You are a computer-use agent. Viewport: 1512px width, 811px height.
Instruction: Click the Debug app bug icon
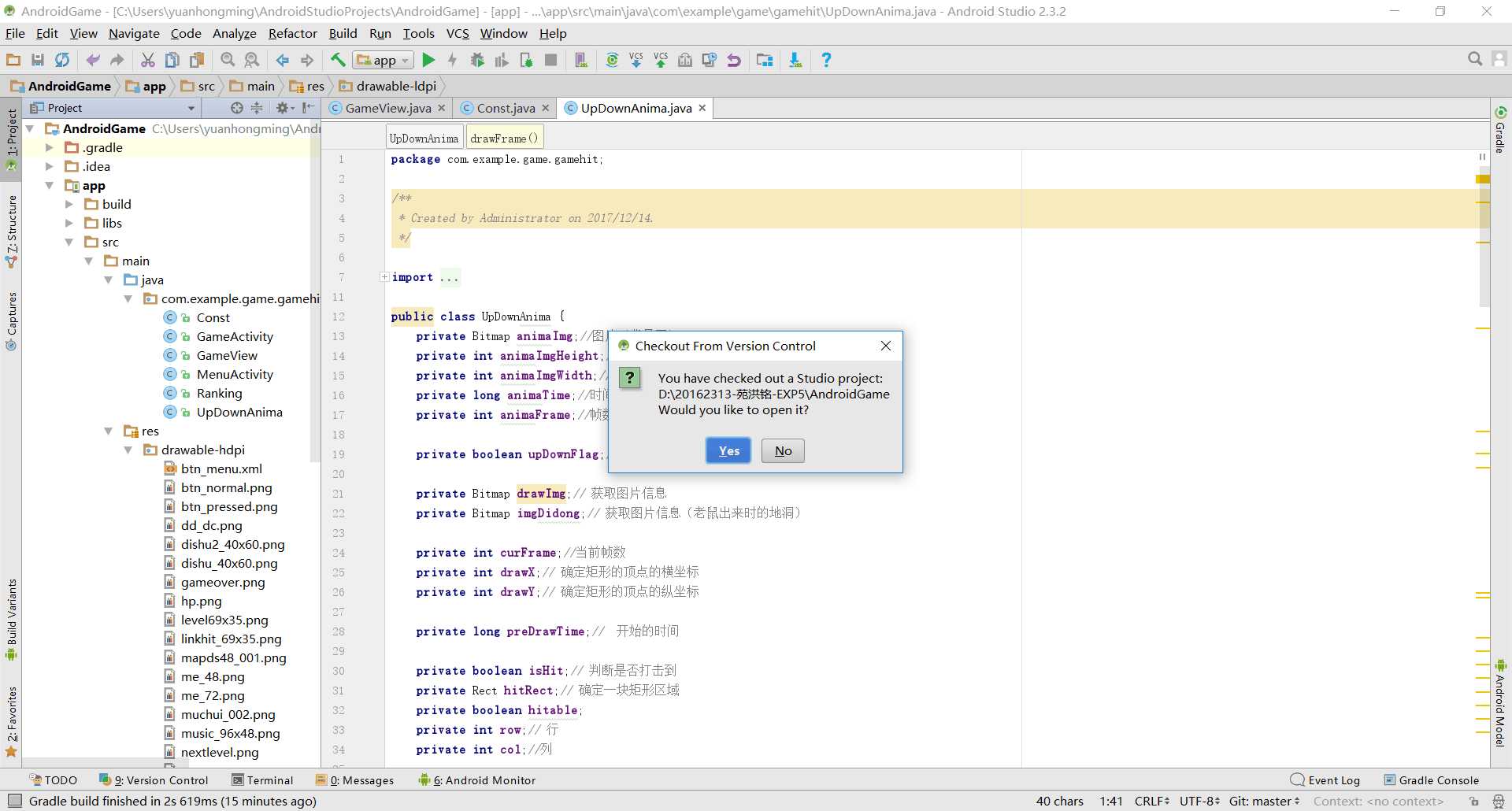(477, 60)
